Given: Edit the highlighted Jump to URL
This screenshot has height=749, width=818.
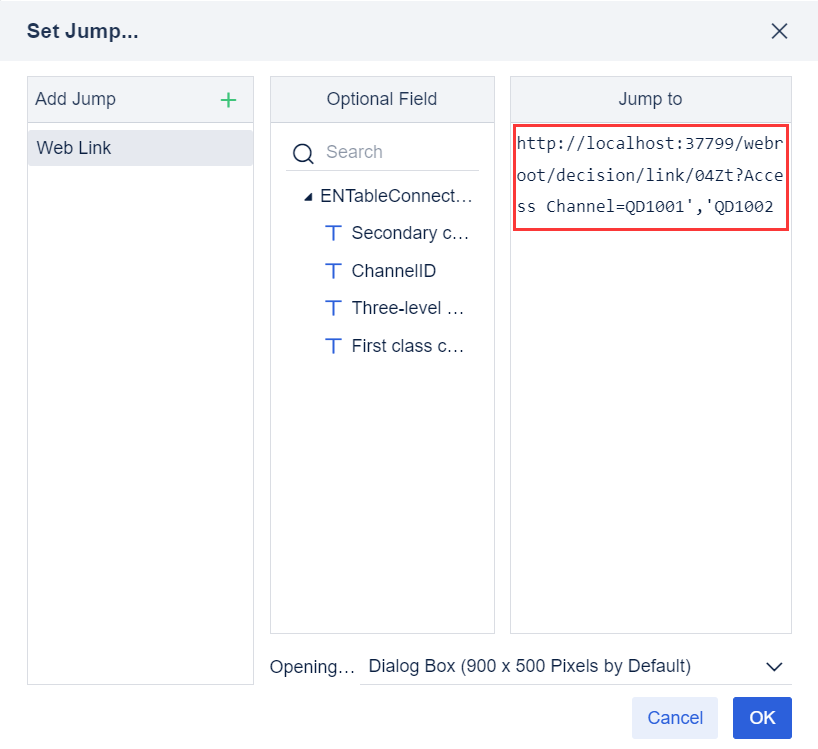Looking at the screenshot, I should click(649, 175).
